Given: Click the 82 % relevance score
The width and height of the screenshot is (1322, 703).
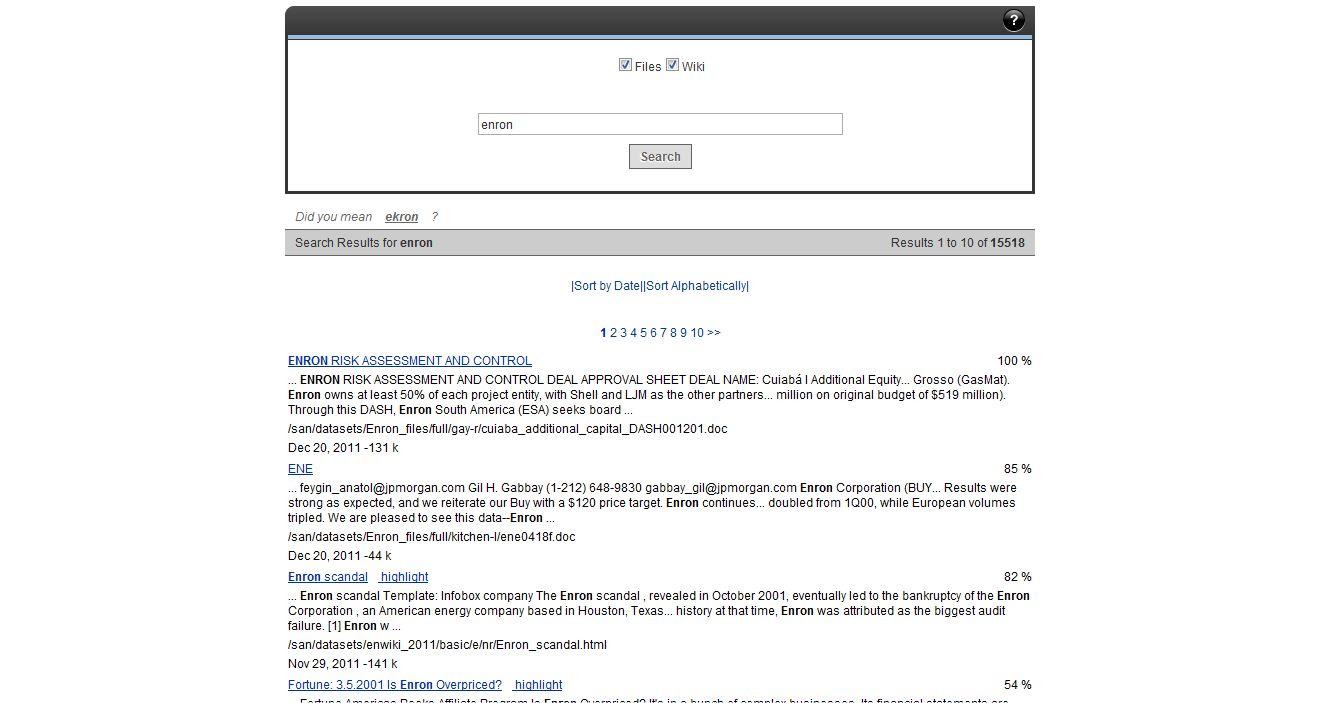Looking at the screenshot, I should pyautogui.click(x=1018, y=577).
